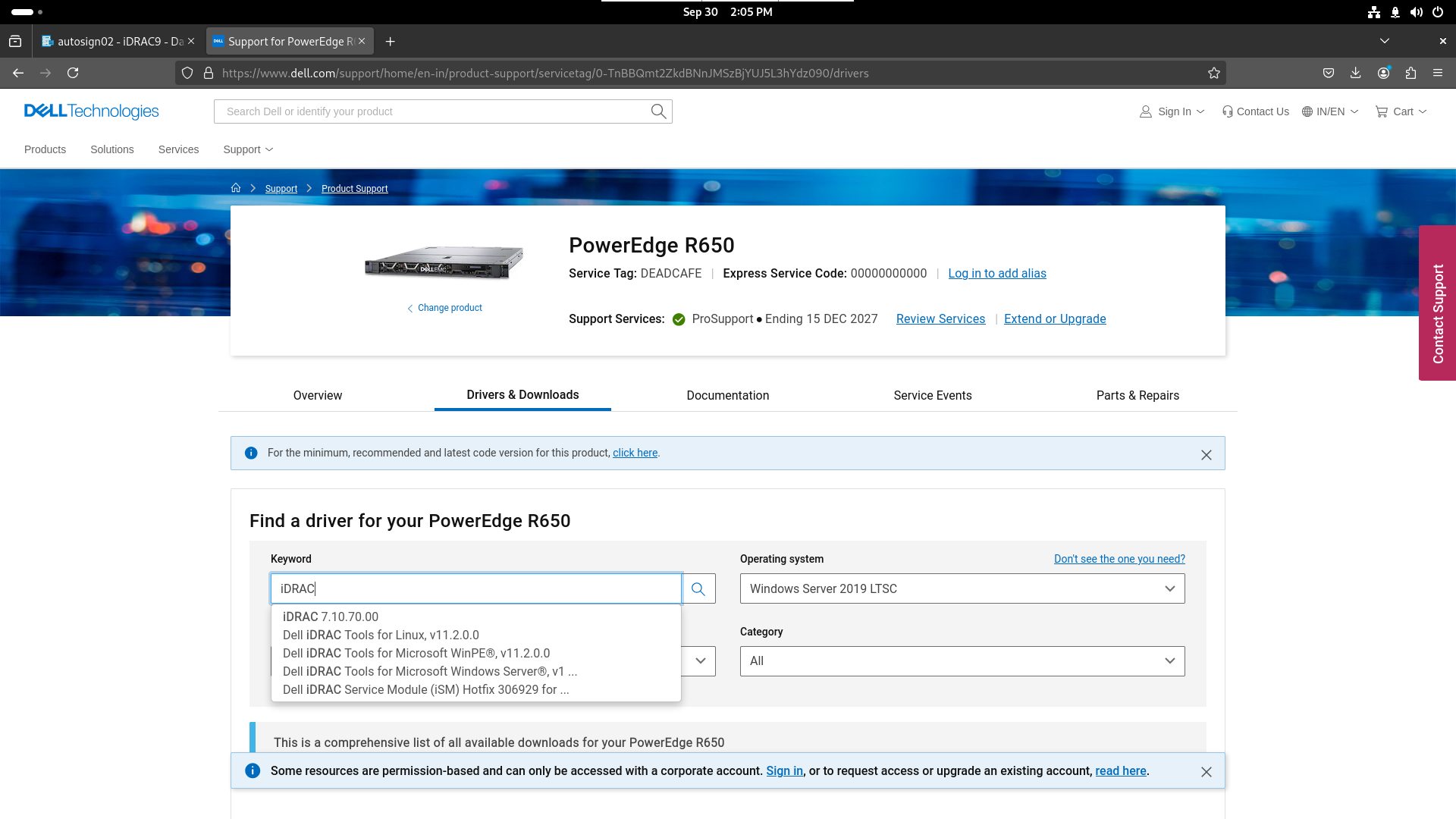The height and width of the screenshot is (819, 1456).
Task: Open the Products menu
Action: (45, 149)
